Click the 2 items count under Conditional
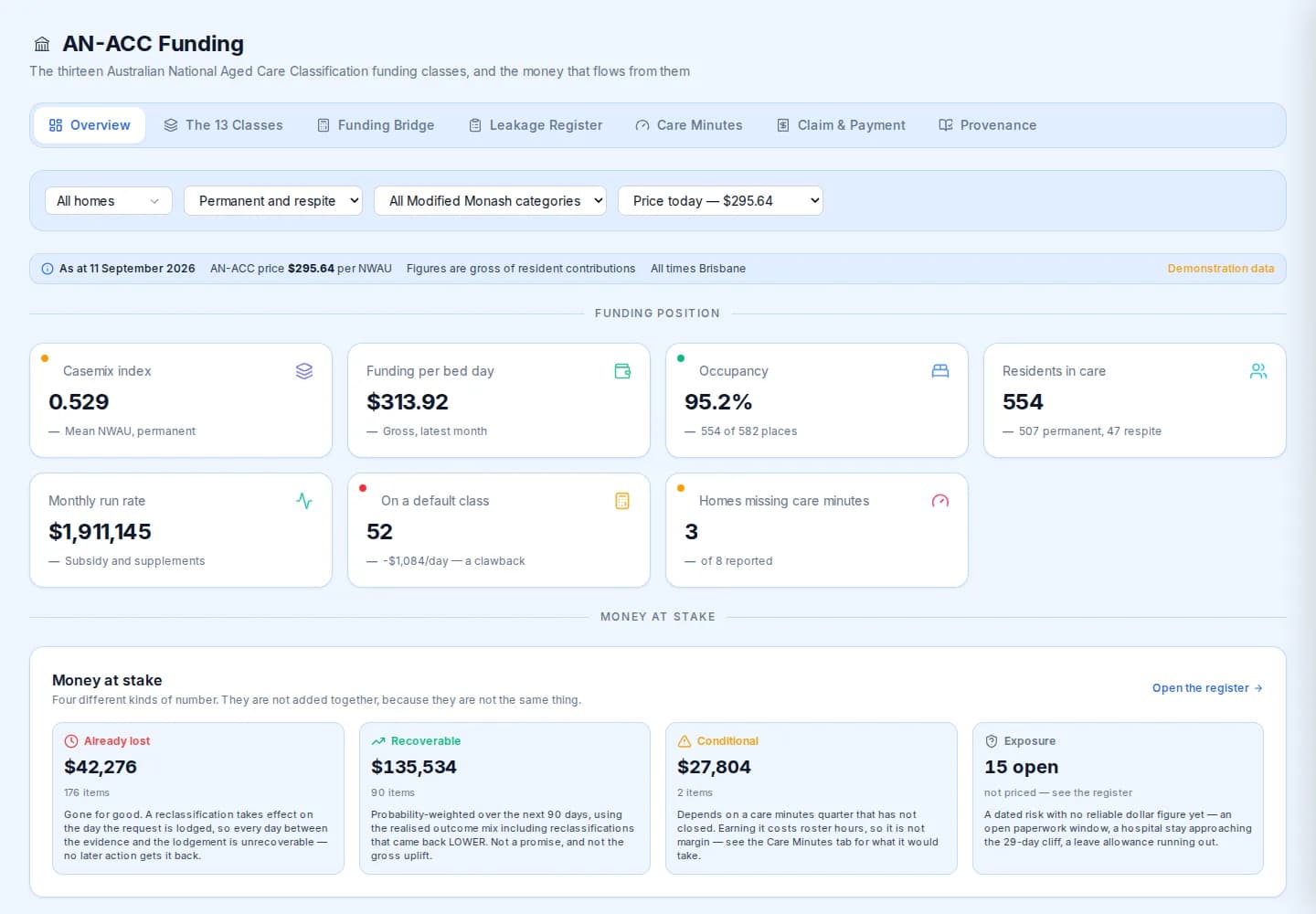Screen dimensions: 1316x914 pyautogui.click(x=695, y=793)
